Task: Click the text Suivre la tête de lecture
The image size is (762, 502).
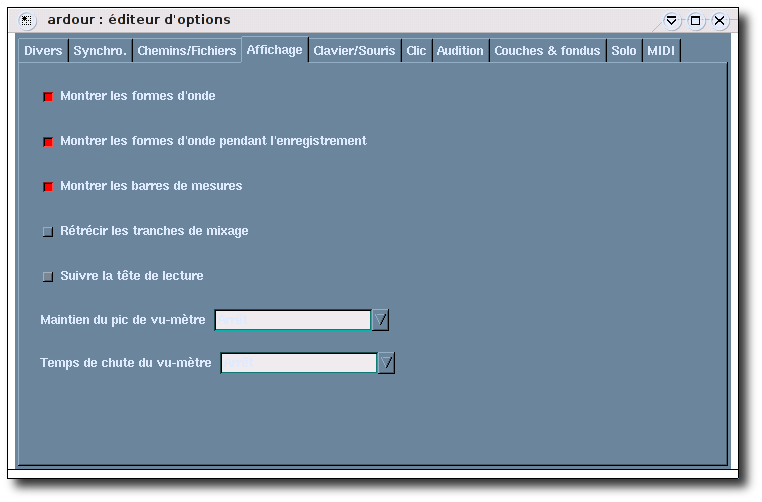Action: click(132, 276)
